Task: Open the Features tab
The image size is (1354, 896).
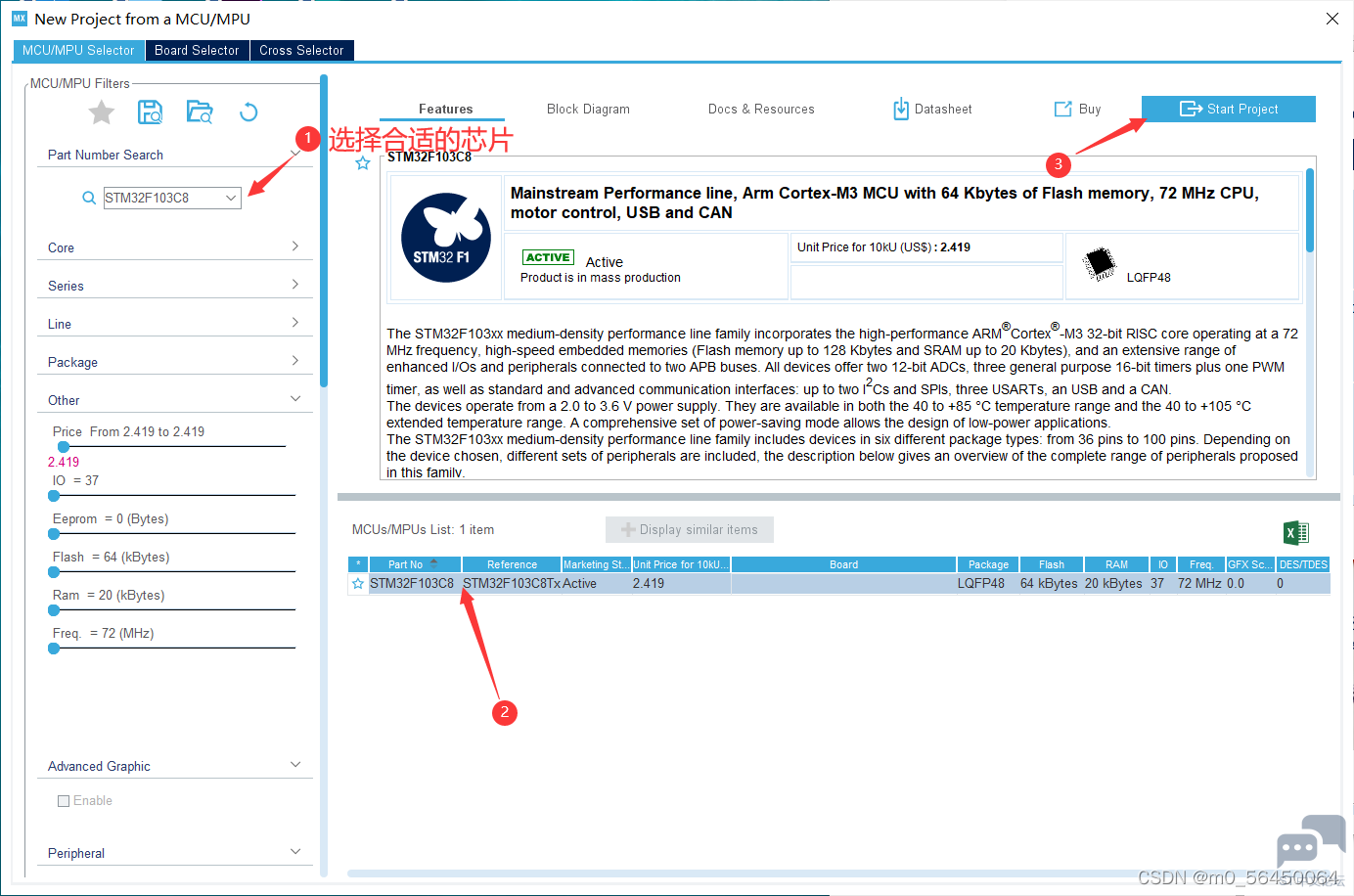Action: [445, 110]
